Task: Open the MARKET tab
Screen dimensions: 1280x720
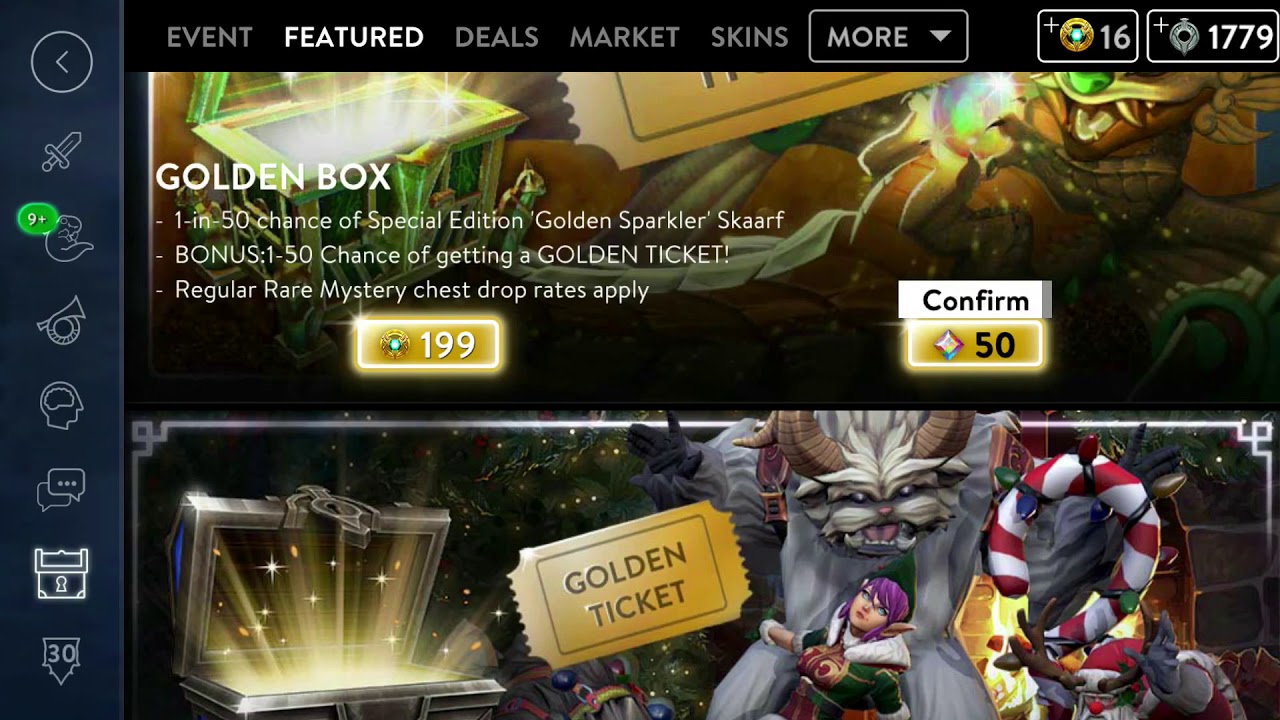Action: click(x=624, y=37)
